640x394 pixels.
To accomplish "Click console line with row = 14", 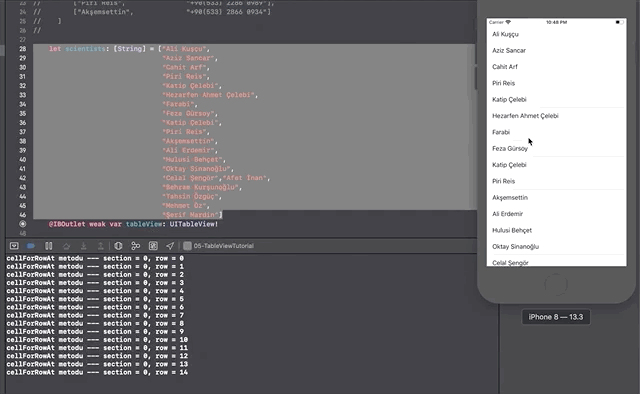I will click(97, 372).
